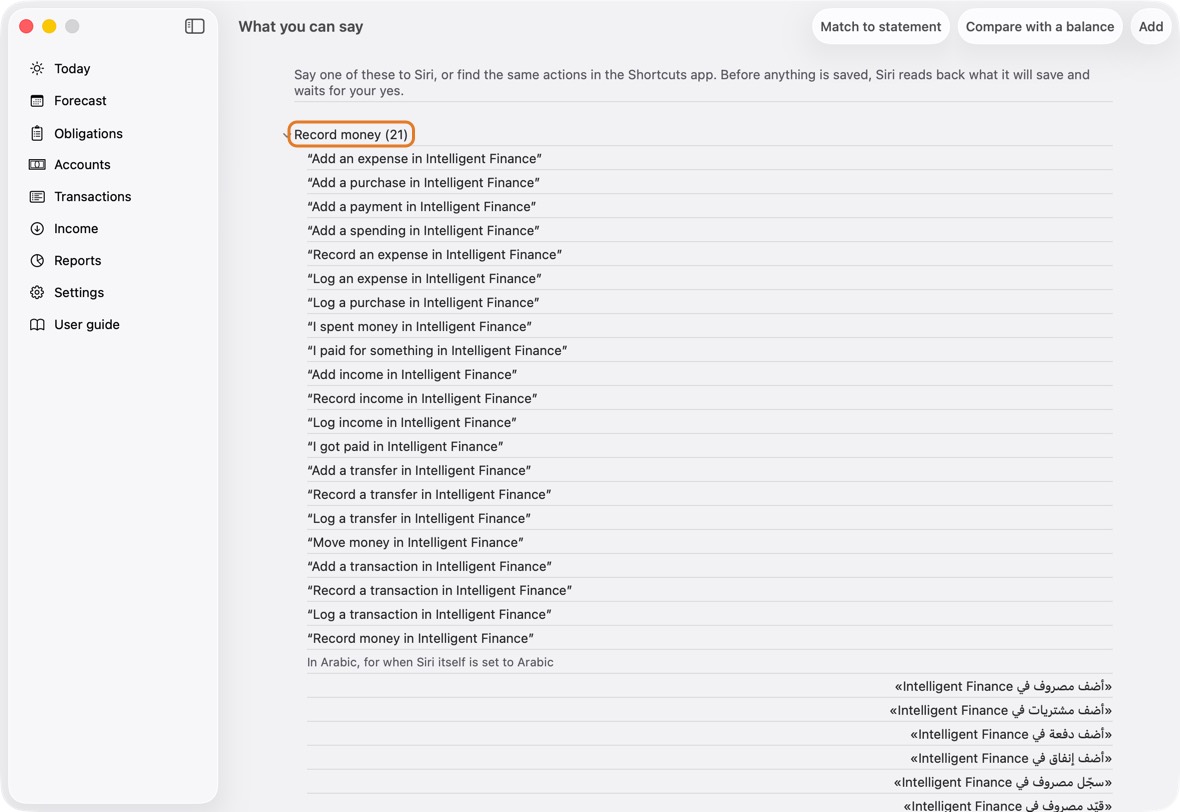Click the User guide book icon
Image resolution: width=1180 pixels, height=812 pixels.
pyautogui.click(x=37, y=324)
